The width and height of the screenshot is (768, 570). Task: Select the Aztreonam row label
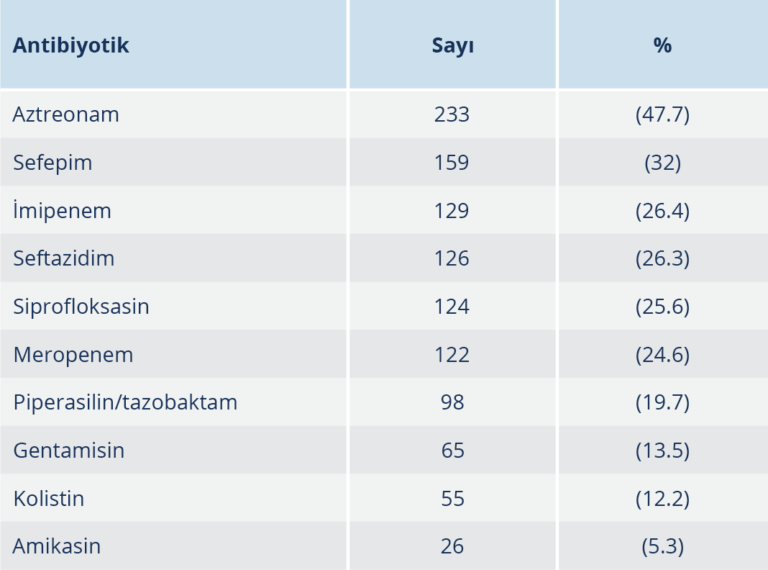coord(66,114)
